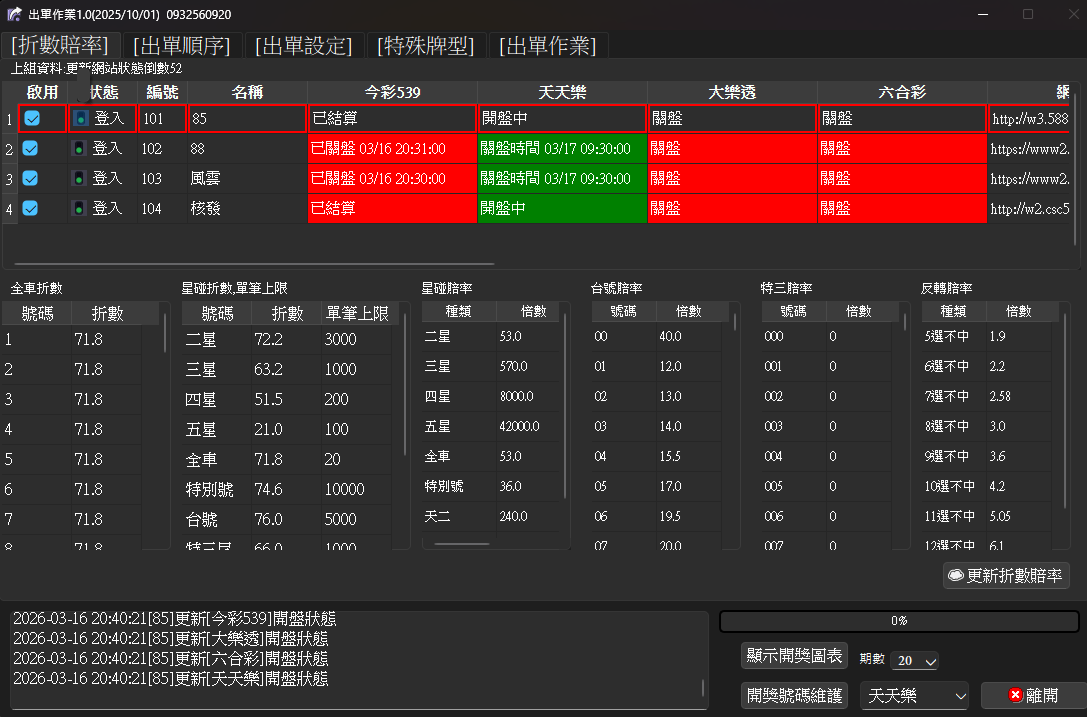The width and height of the screenshot is (1087, 717).
Task: Open the 特殊牌型 tab
Action: (x=426, y=46)
